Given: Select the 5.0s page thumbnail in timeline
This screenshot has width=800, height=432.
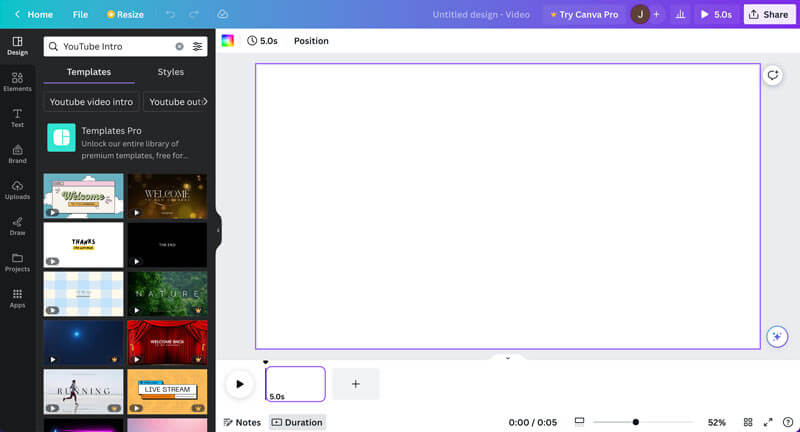Looking at the screenshot, I should (x=295, y=384).
